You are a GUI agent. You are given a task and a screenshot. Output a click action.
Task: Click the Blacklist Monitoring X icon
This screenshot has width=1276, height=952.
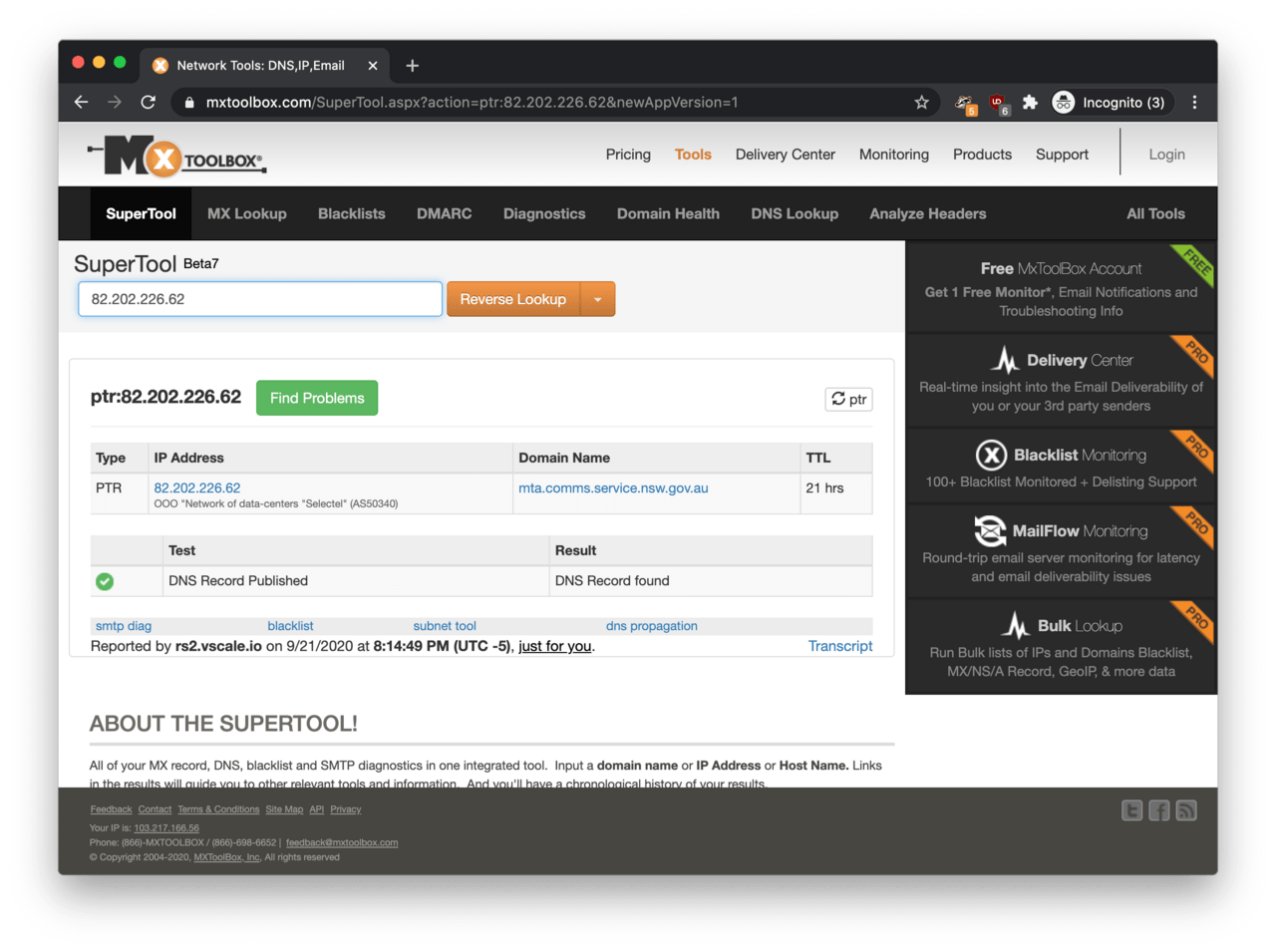[x=991, y=456]
